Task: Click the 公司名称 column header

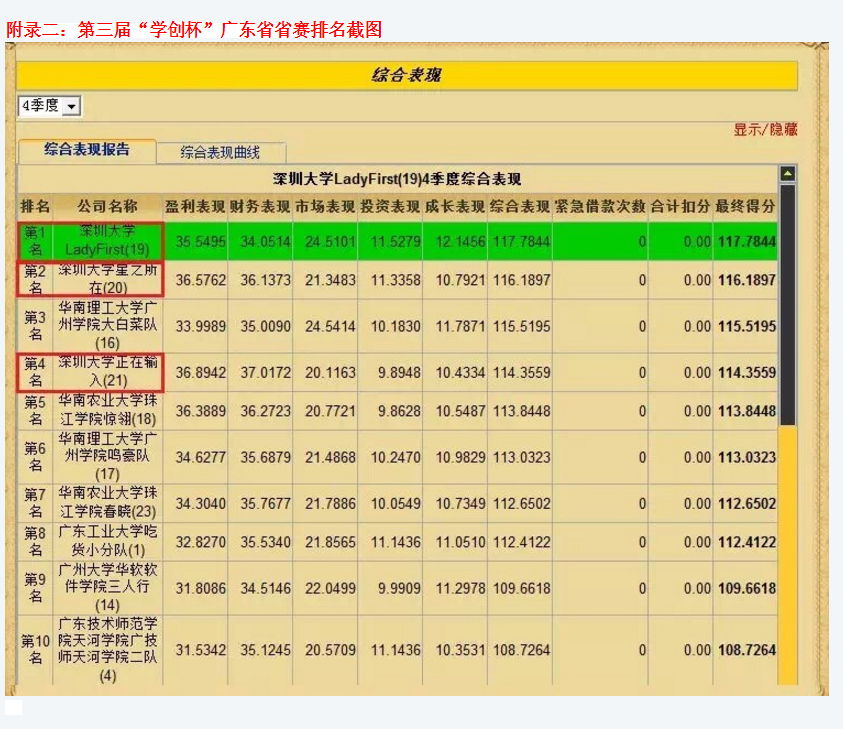Action: pos(108,206)
